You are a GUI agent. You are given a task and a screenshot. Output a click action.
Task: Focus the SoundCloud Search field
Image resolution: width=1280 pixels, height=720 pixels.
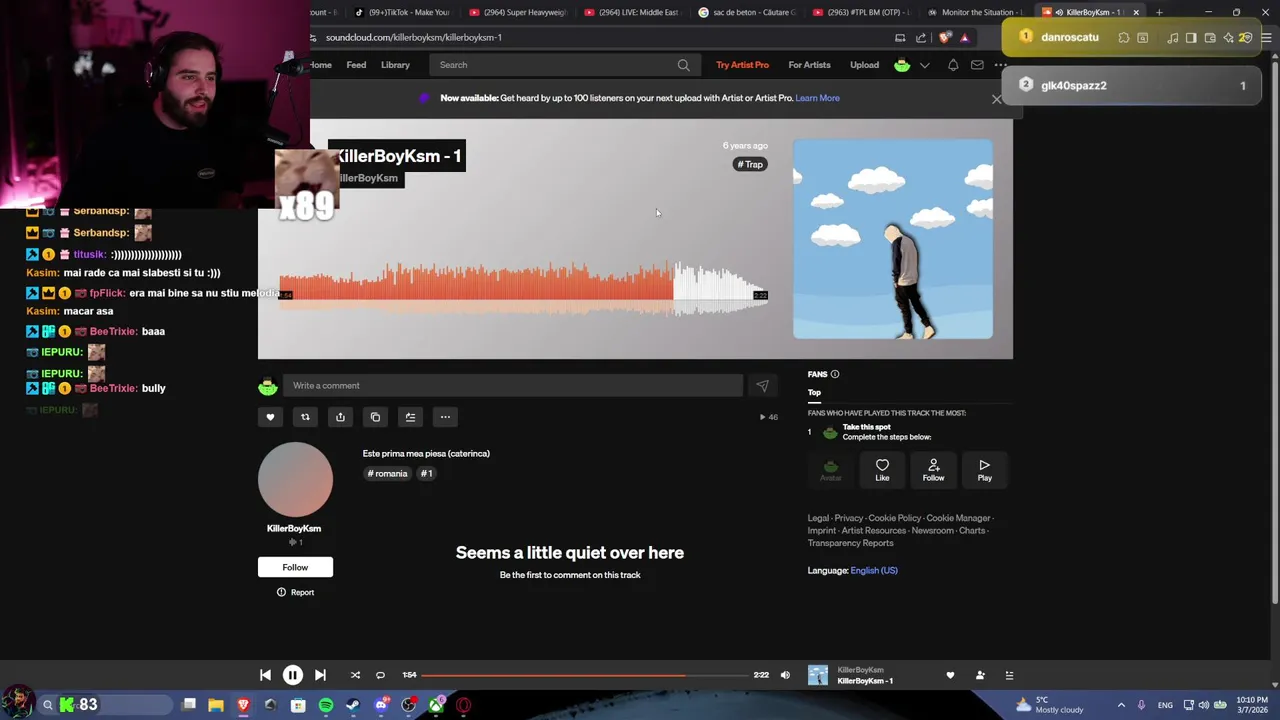pos(565,65)
